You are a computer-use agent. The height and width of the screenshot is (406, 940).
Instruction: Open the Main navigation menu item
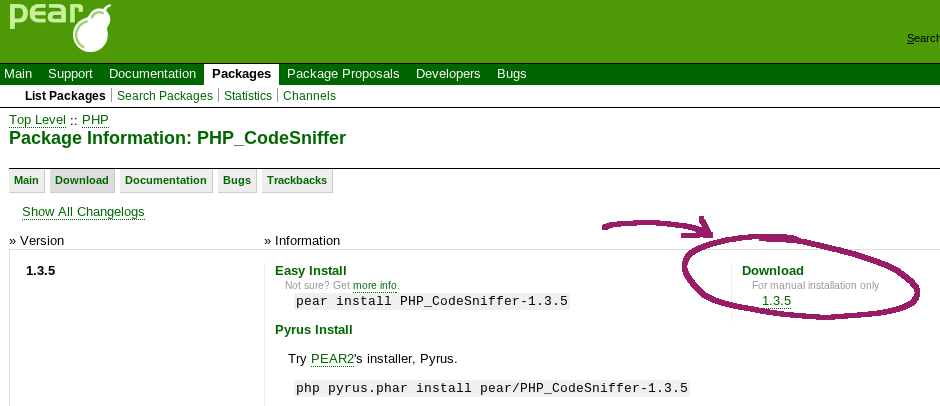18,74
